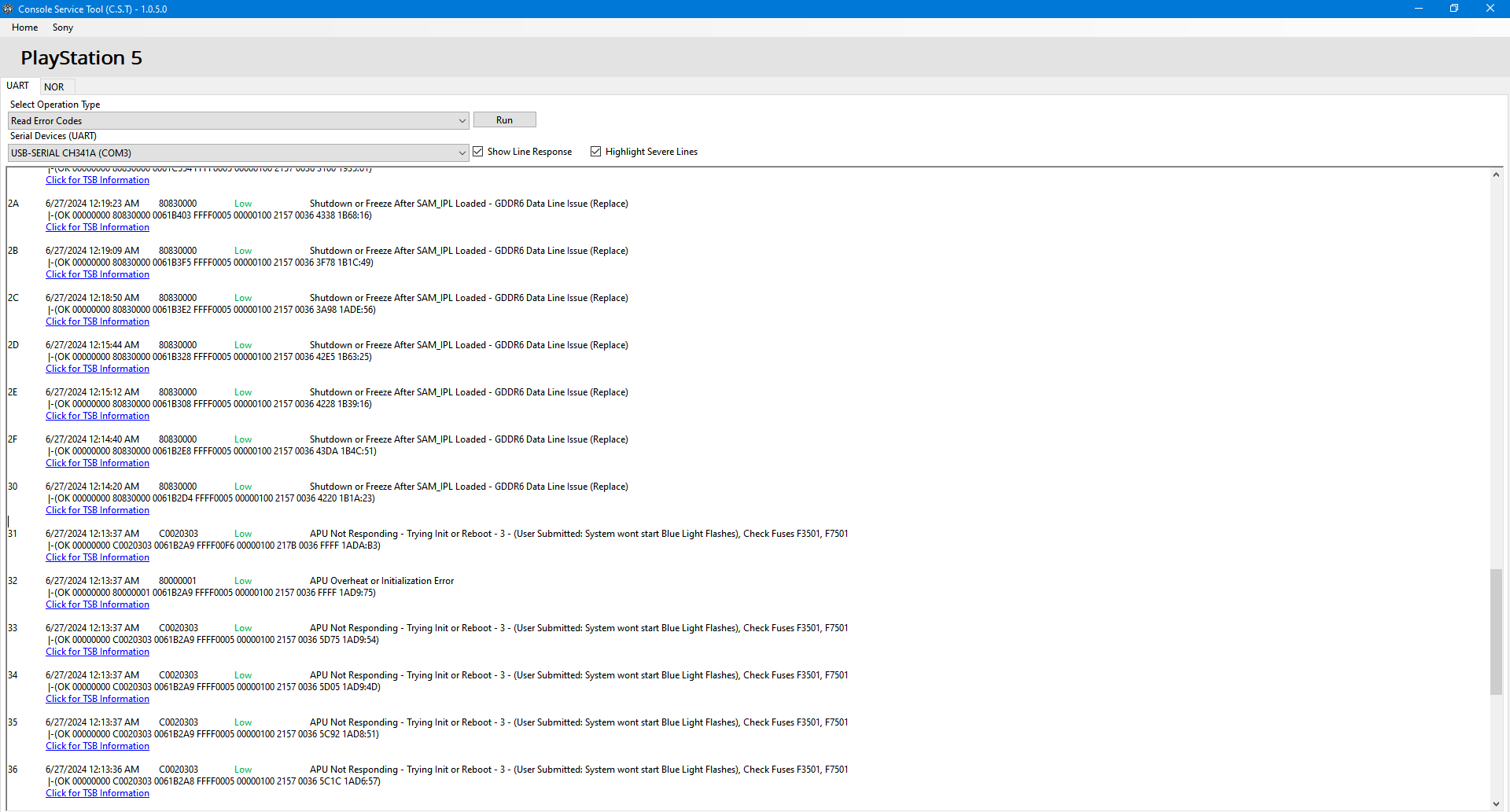Click the scrollbar down arrow in log
This screenshot has width=1510, height=812.
1496,803
